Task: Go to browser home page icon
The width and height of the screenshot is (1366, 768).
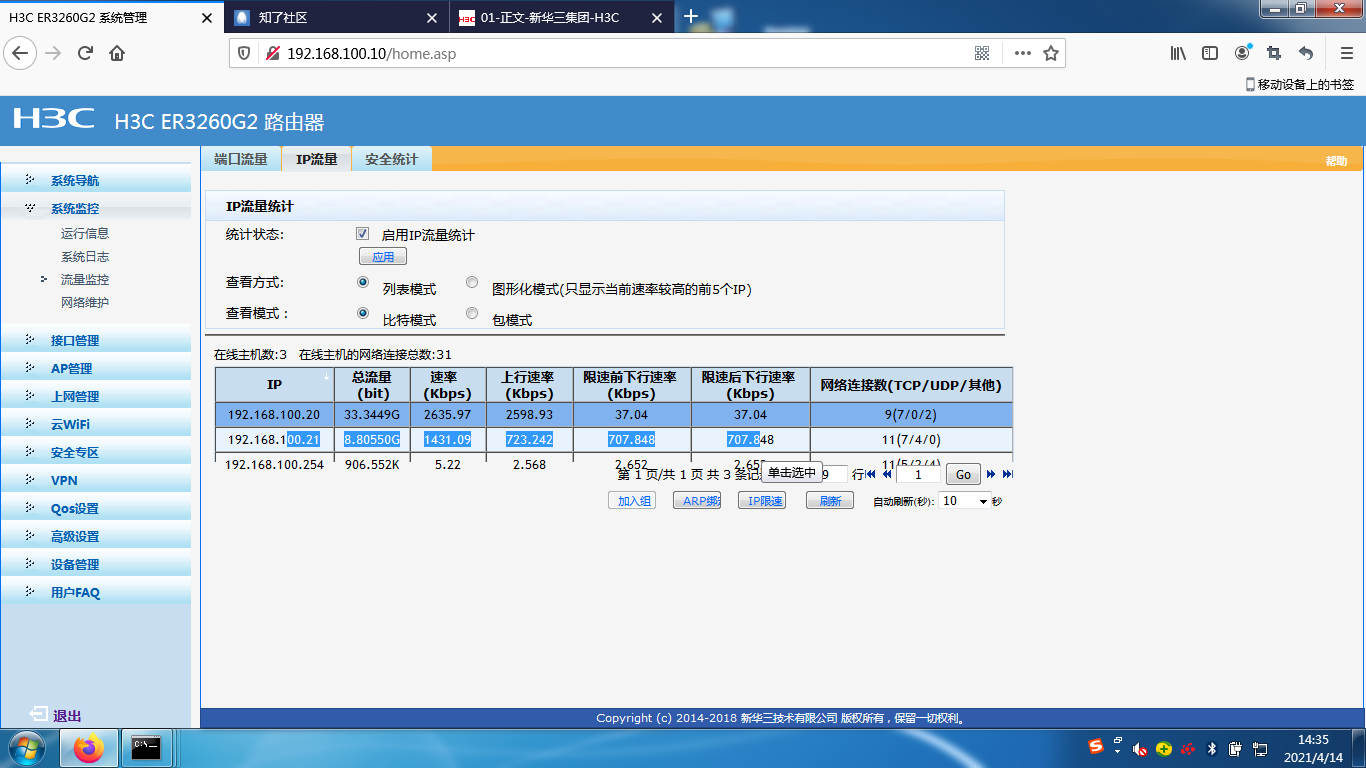Action: [x=117, y=53]
